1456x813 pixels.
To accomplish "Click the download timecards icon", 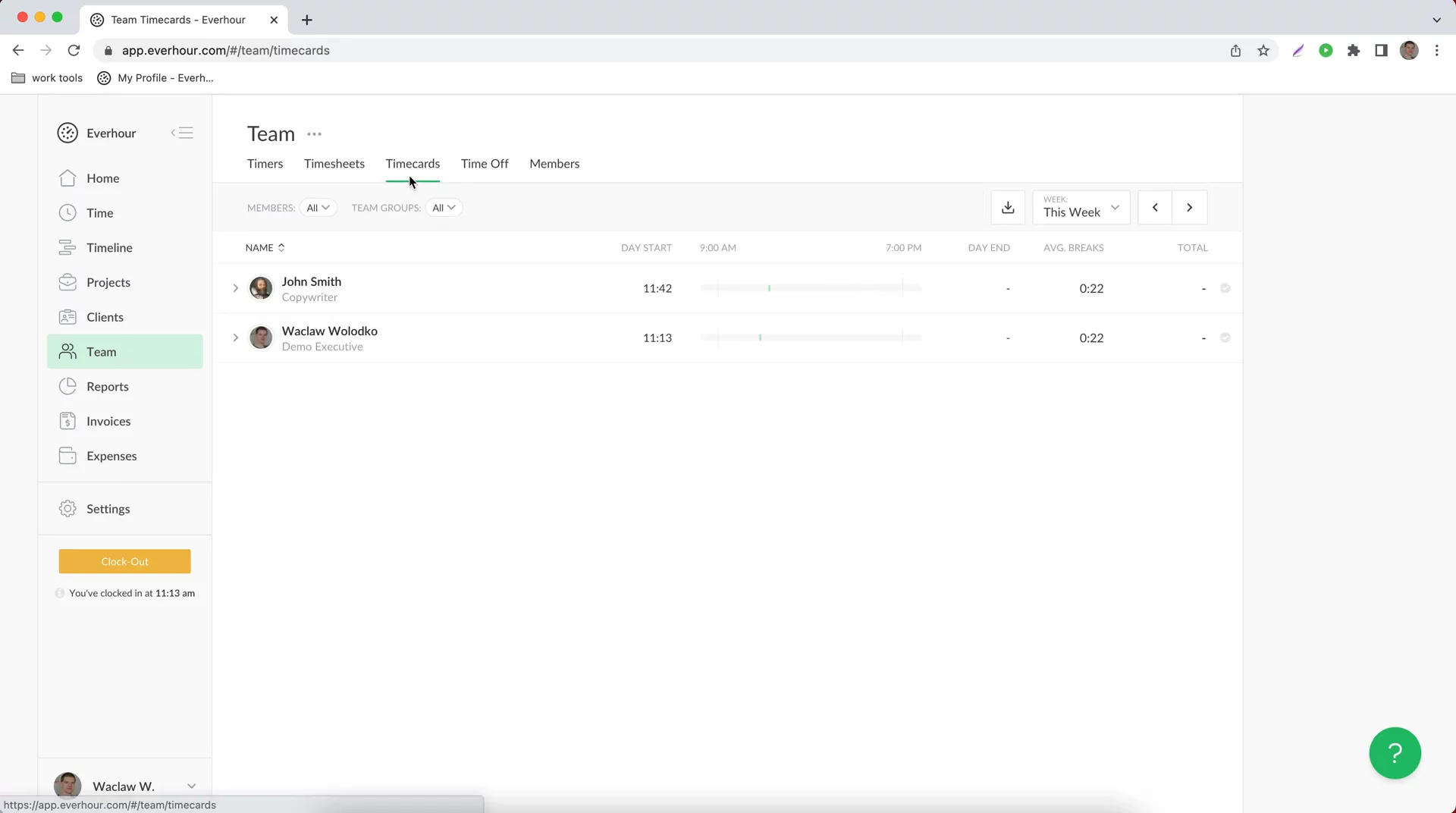I will (1008, 208).
